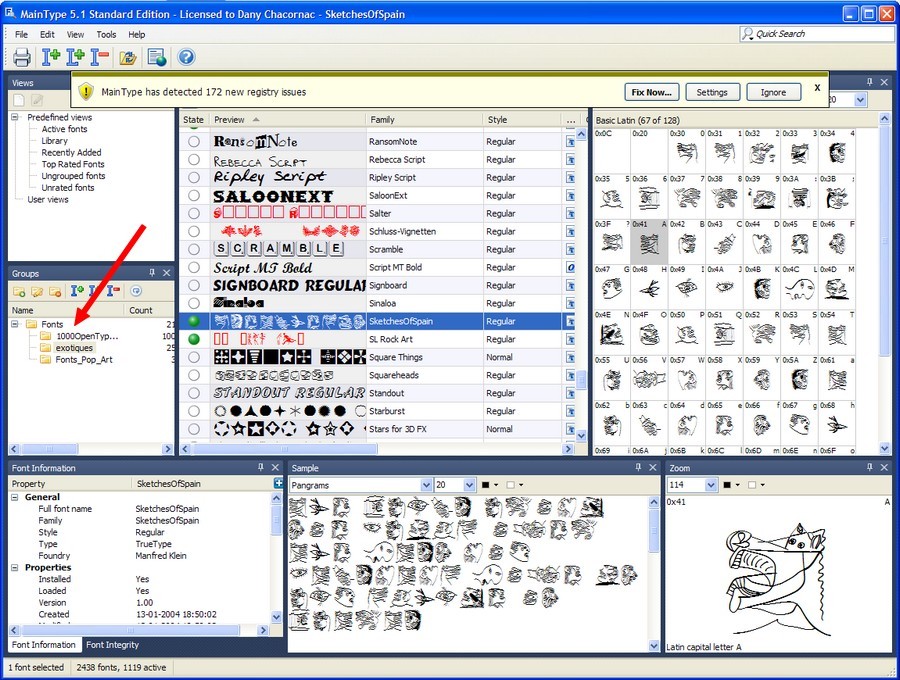Click the green-plus font icon in Groups toolbar
The height and width of the screenshot is (680, 900).
click(77, 292)
